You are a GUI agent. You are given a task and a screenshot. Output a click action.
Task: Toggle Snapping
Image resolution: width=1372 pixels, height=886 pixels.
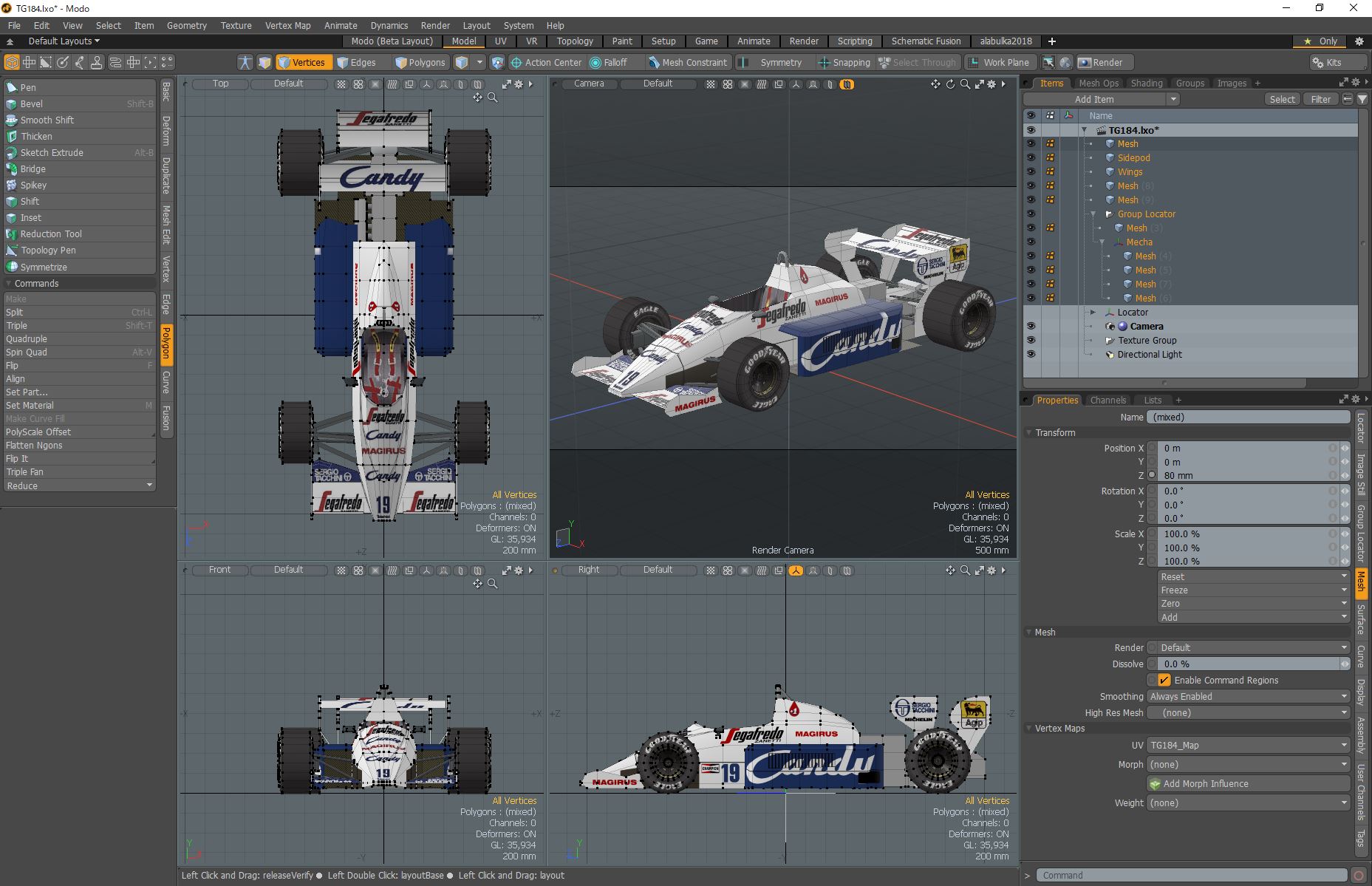pyautogui.click(x=844, y=62)
